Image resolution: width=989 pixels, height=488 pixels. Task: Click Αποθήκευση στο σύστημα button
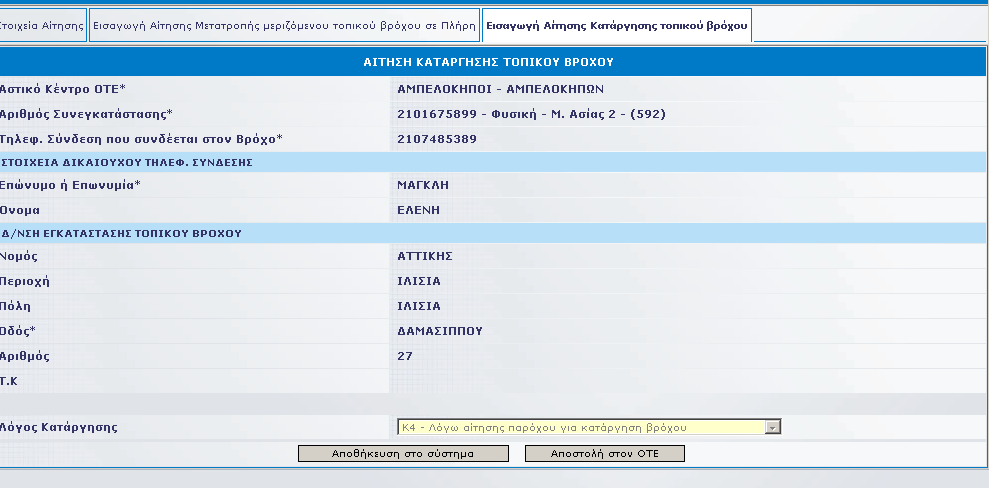click(403, 453)
